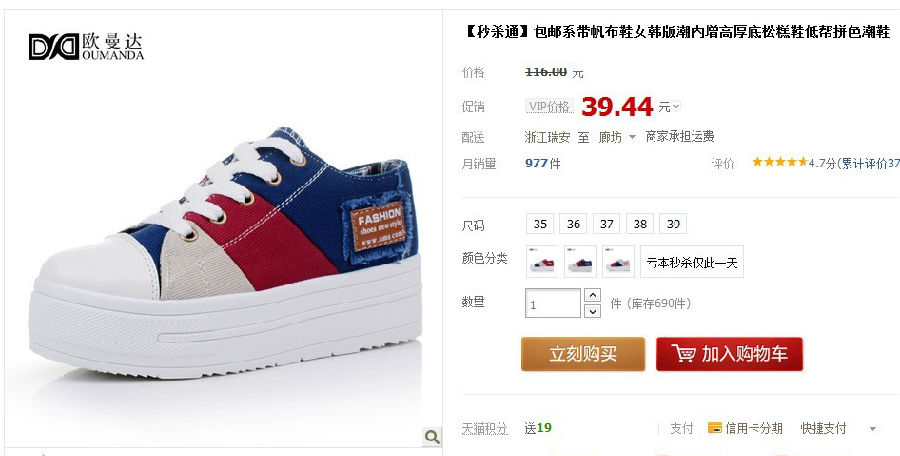Increase quantity with the up arrow

pos(592,295)
